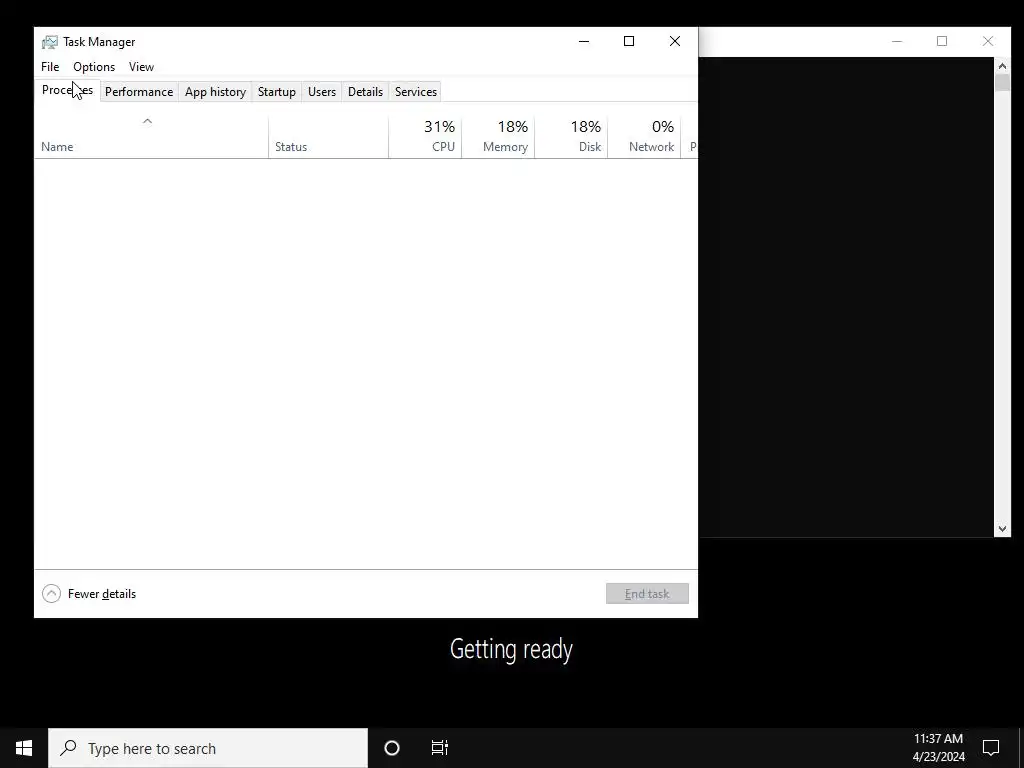The width and height of the screenshot is (1024, 768).
Task: Minimize the Task Manager window
Action: pyautogui.click(x=584, y=41)
